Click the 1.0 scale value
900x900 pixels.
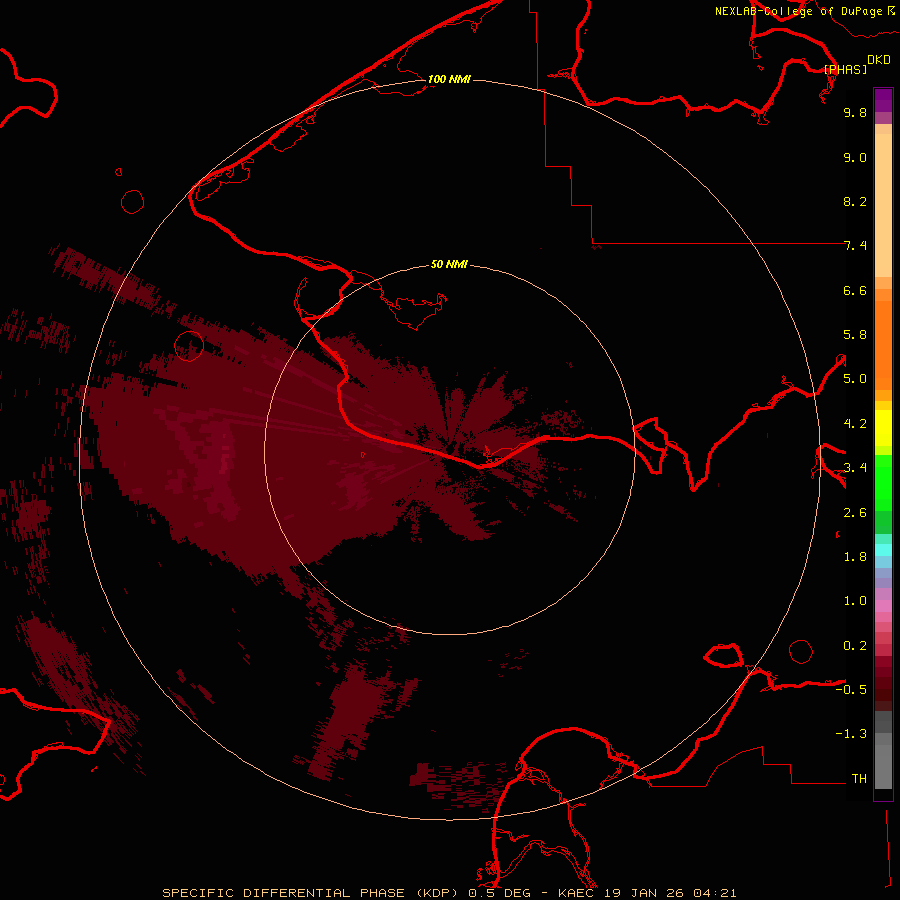click(855, 601)
